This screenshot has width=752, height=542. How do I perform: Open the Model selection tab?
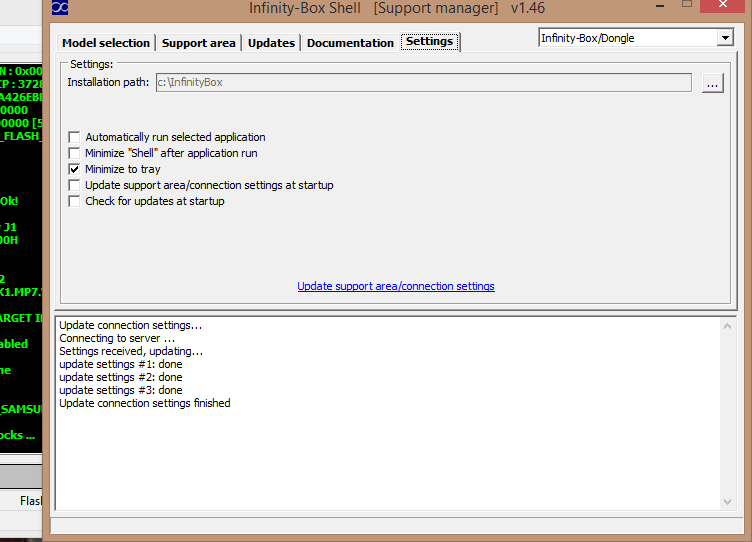106,43
